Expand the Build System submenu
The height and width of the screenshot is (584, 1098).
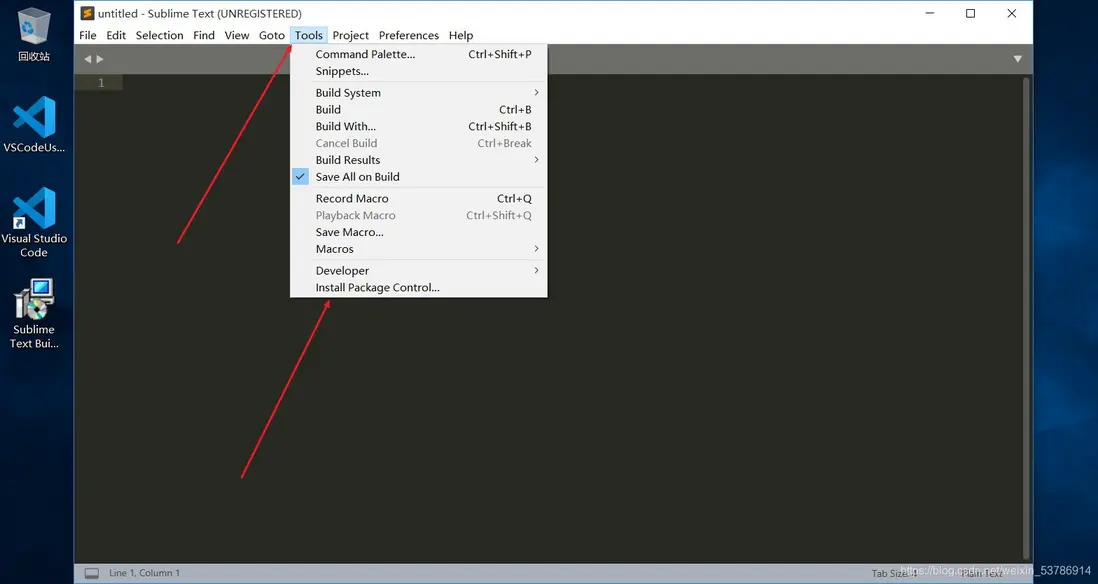point(419,92)
